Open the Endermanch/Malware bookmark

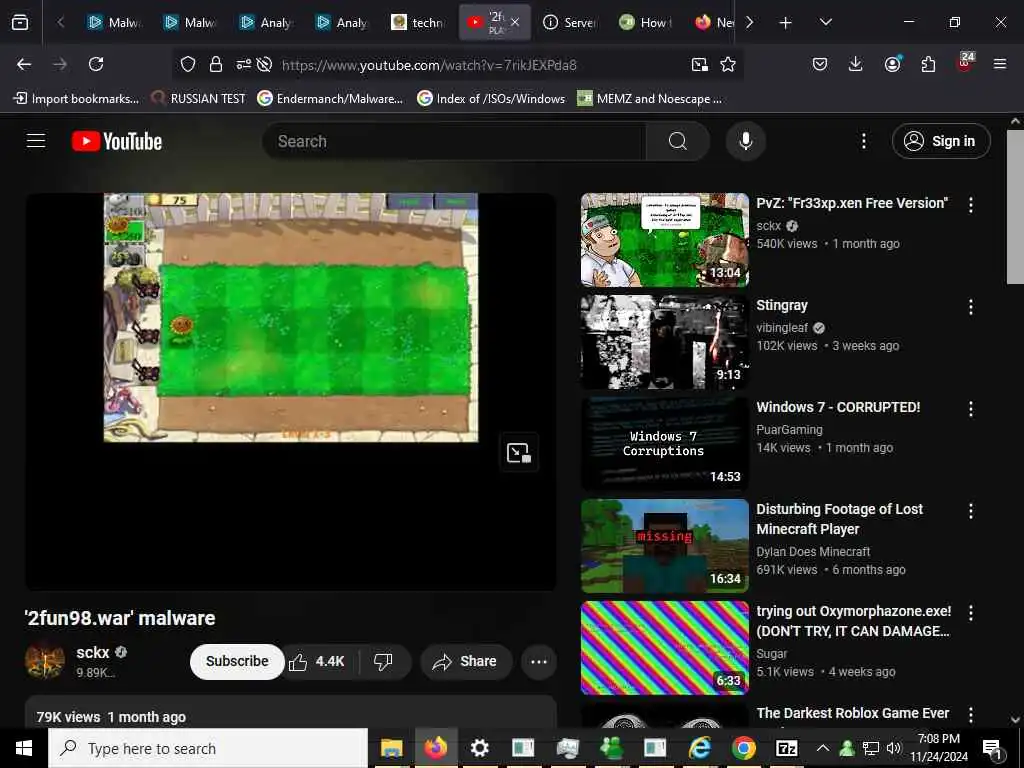330,99
